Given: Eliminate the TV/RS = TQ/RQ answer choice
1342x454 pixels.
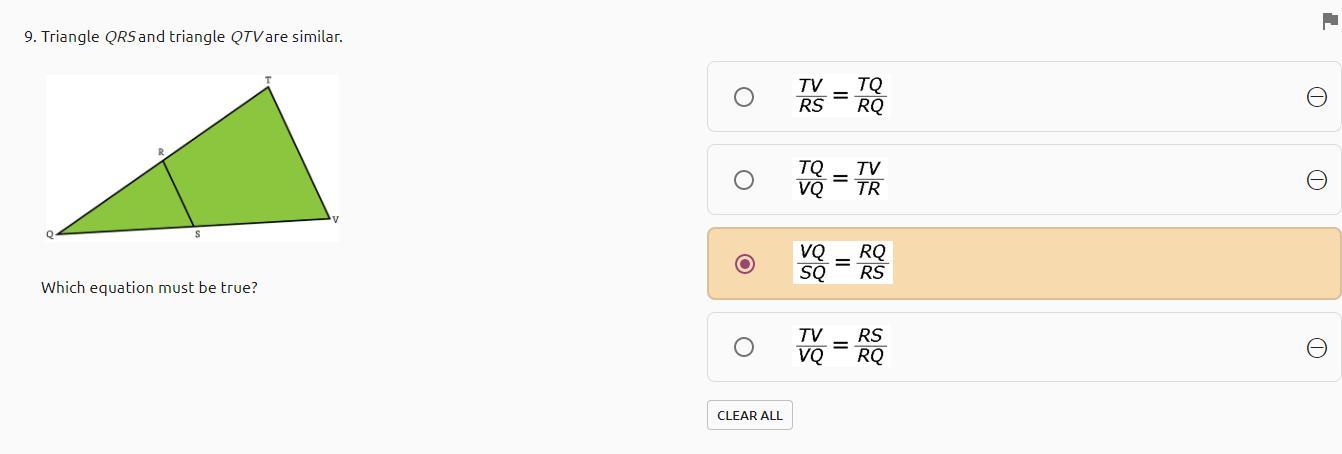Looking at the screenshot, I should point(1316,97).
